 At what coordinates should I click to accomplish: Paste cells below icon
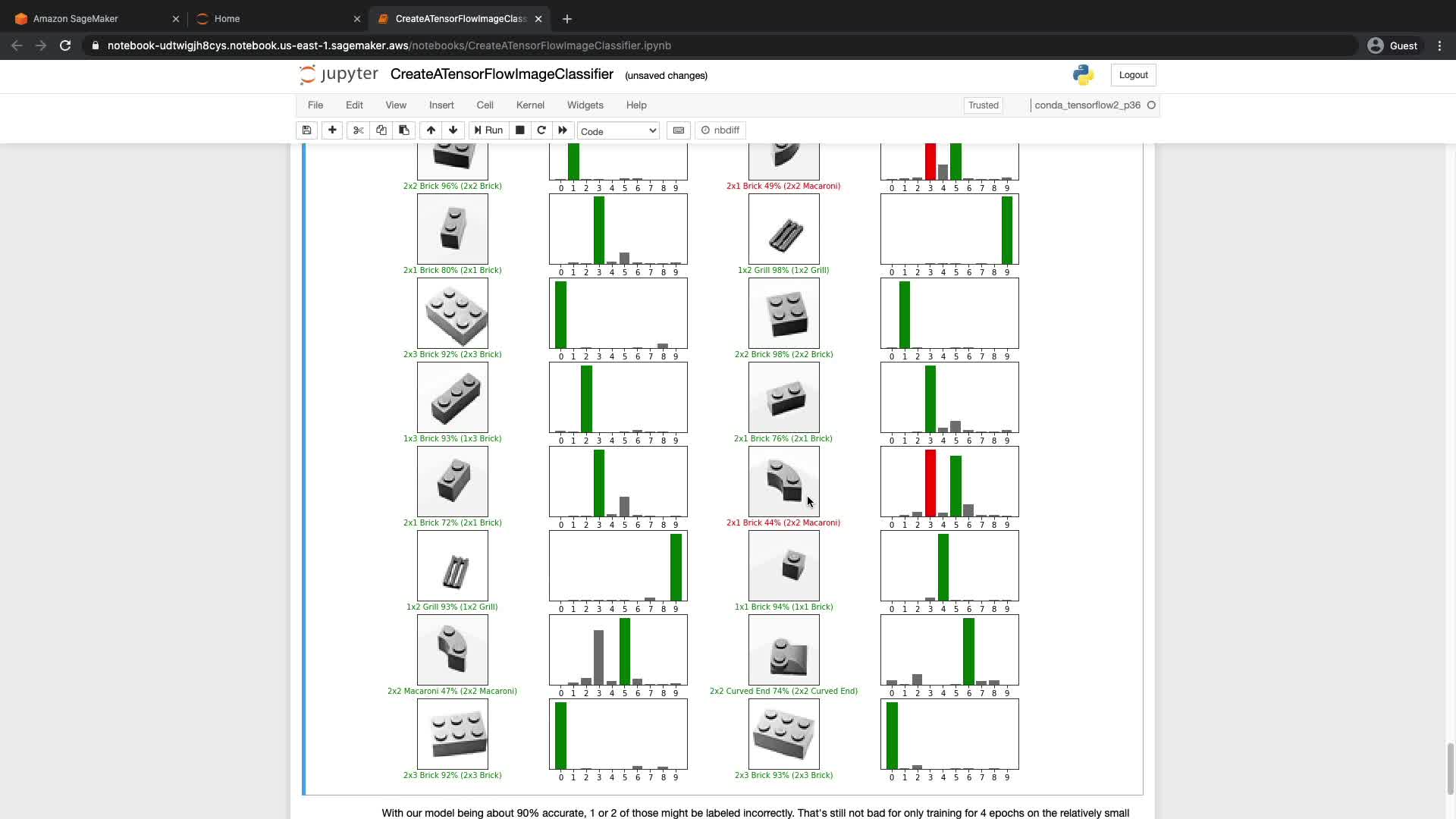click(404, 130)
